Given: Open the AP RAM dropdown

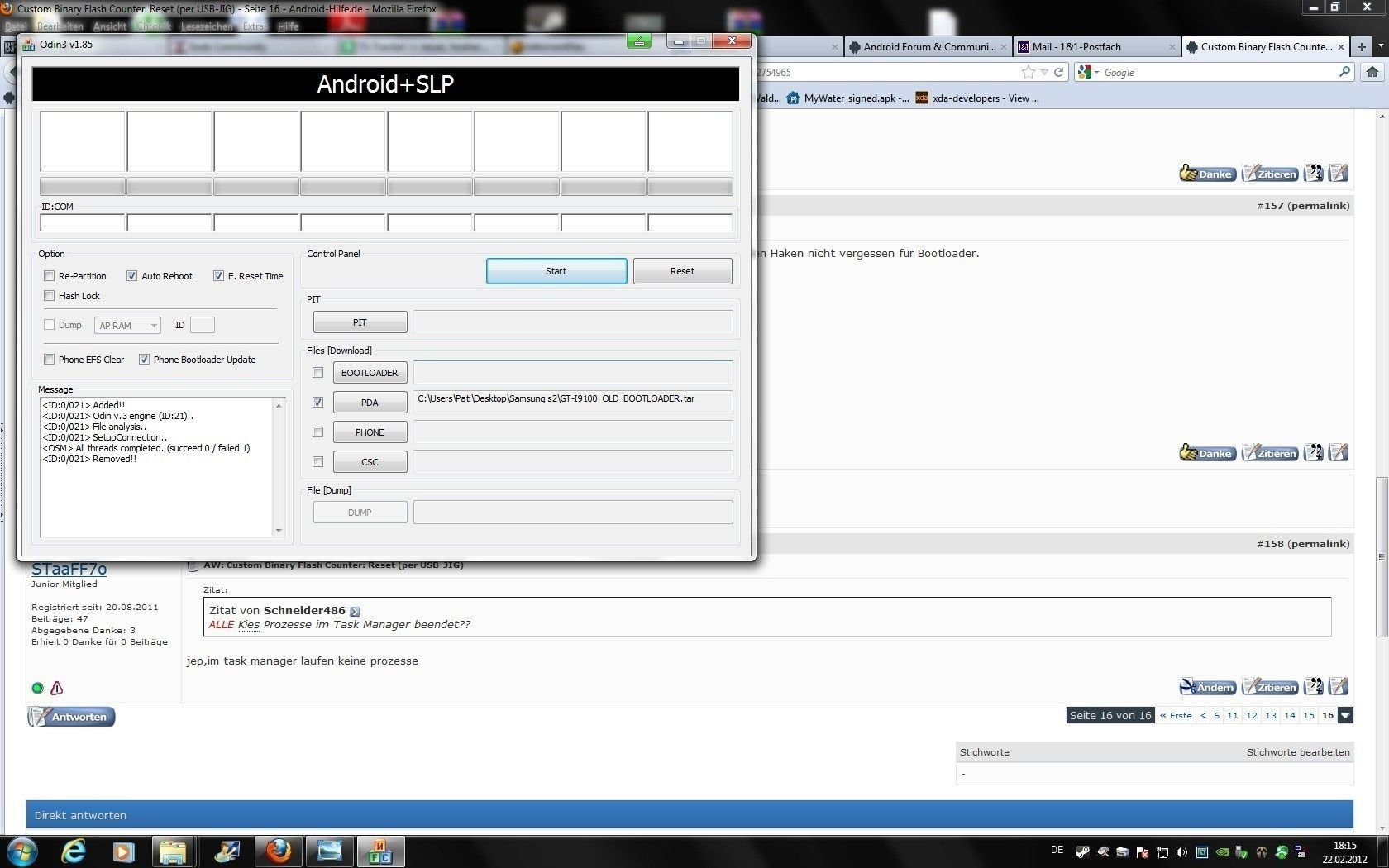Looking at the screenshot, I should [x=127, y=326].
